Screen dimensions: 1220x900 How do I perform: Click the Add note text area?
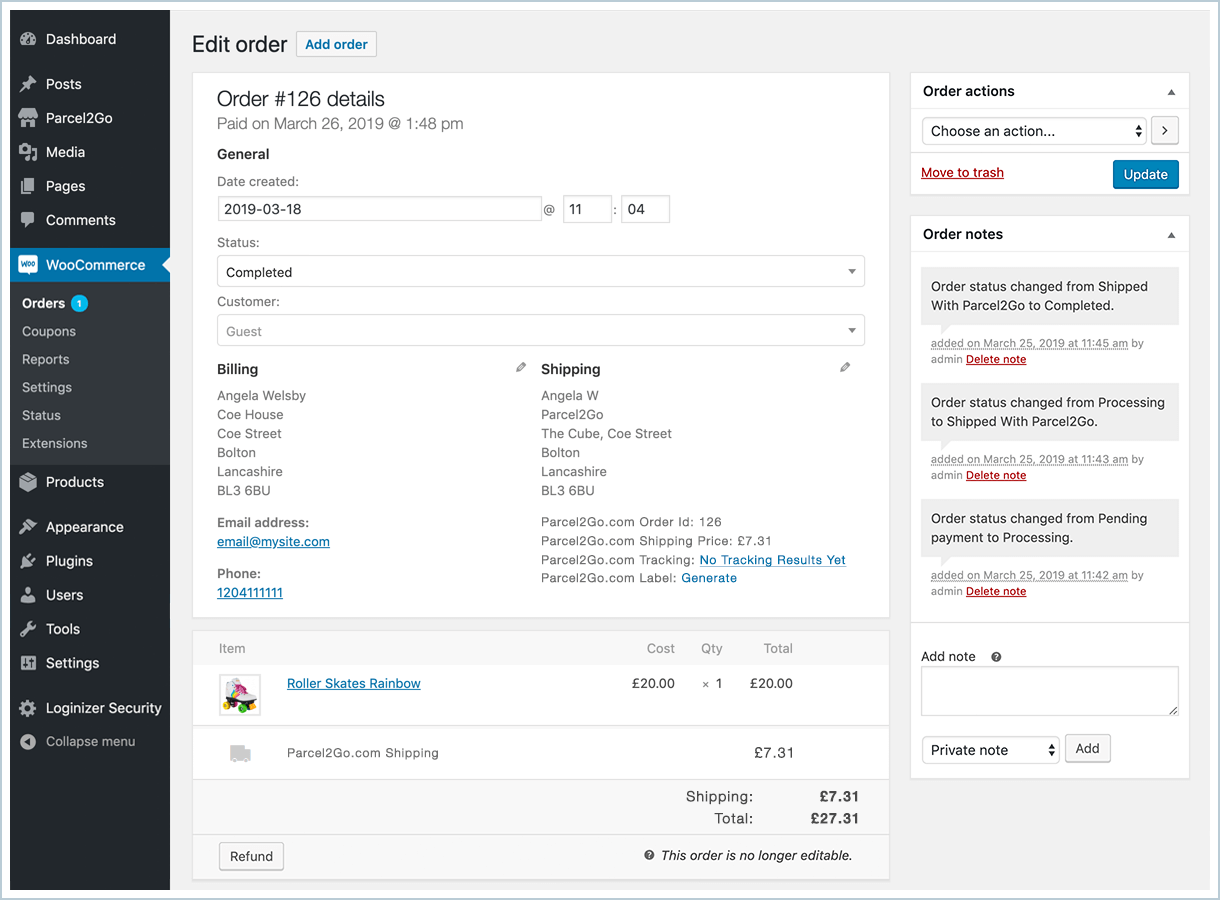click(1049, 691)
